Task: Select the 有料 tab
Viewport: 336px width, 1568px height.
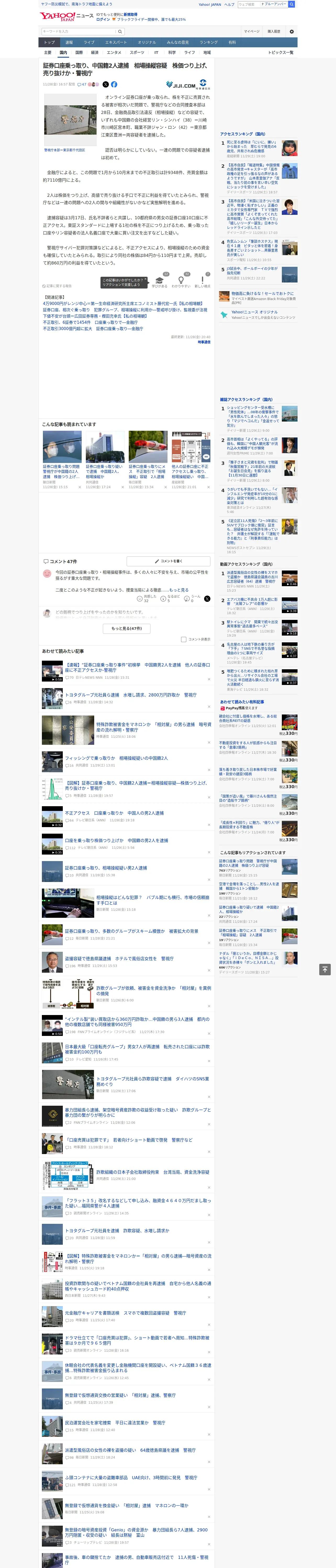Action: pyautogui.click(x=232, y=43)
